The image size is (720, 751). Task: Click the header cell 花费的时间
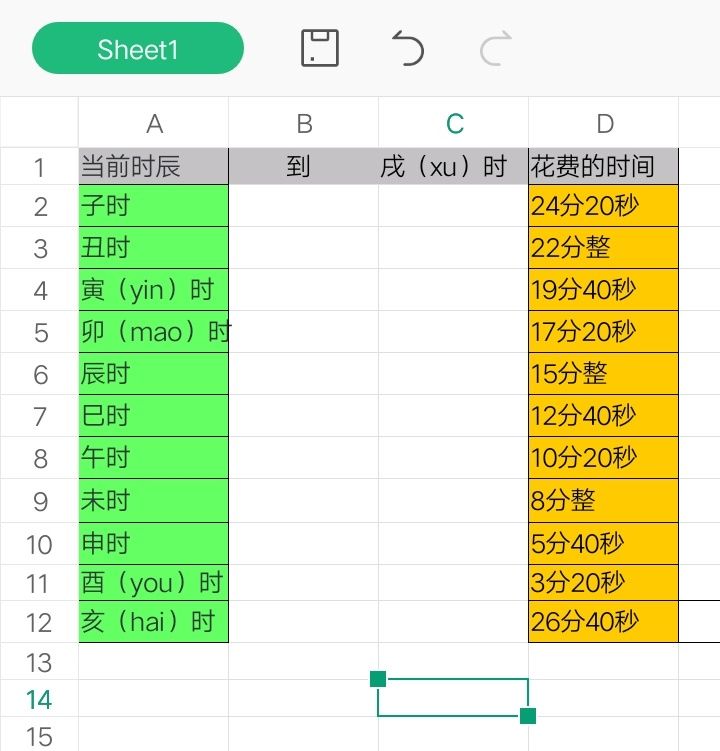604,167
